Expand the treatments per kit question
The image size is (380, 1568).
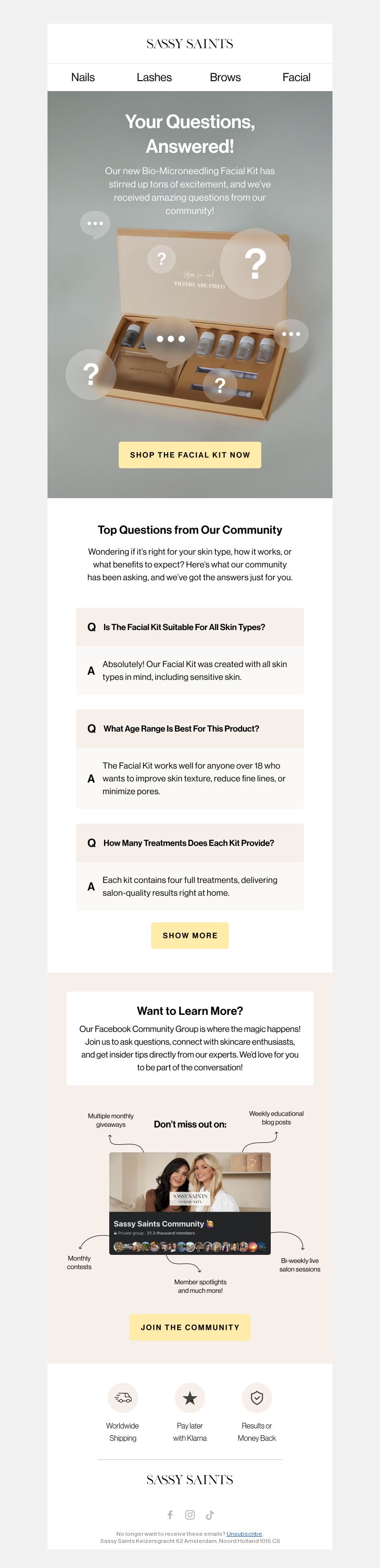pos(190,843)
